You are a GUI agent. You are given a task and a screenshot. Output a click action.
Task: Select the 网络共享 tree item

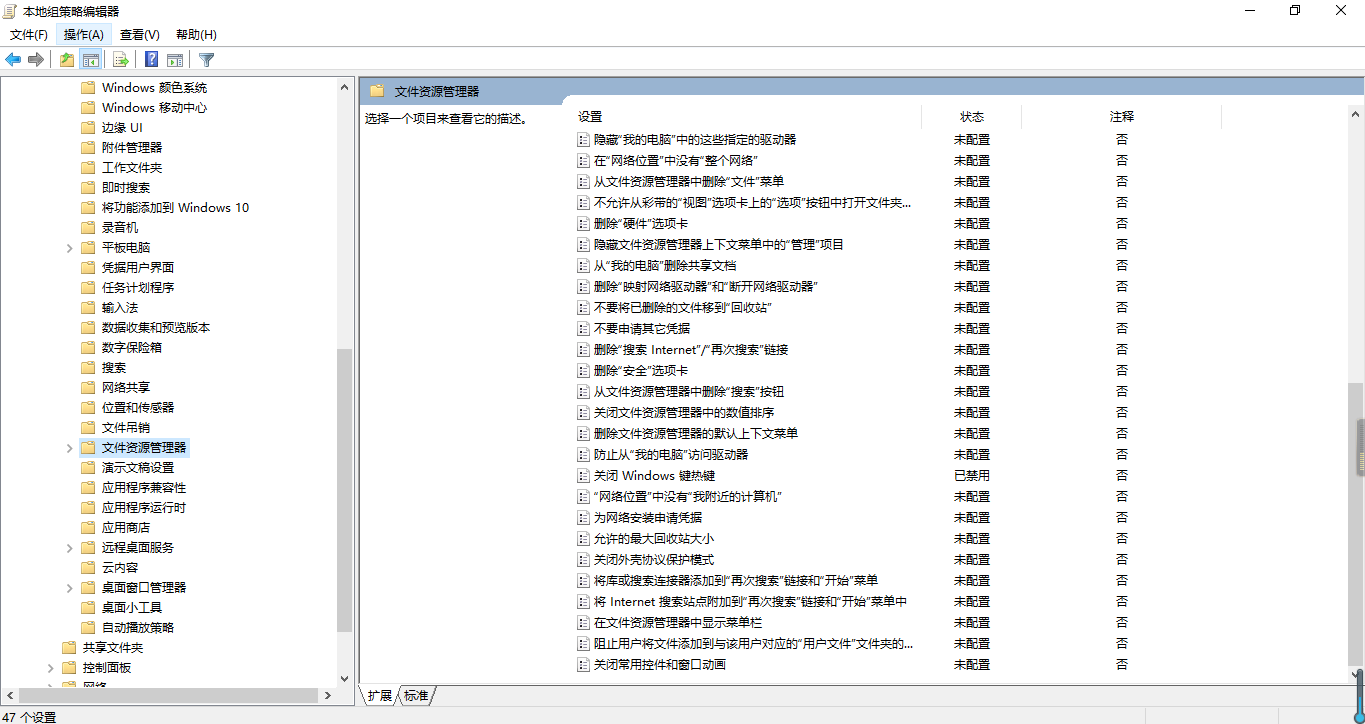(x=126, y=388)
